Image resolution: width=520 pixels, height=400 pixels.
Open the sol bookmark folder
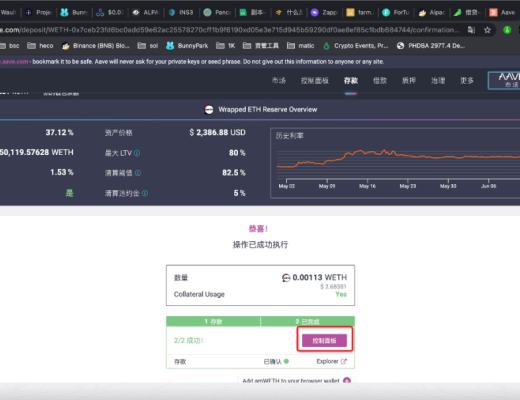click(x=148, y=46)
